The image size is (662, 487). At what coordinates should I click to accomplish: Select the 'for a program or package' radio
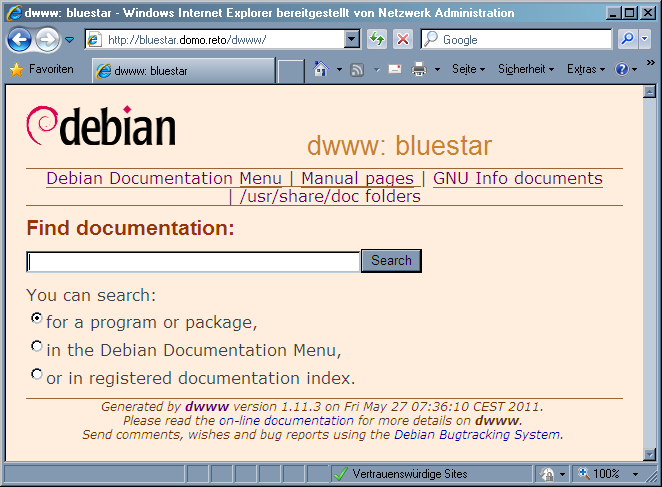click(37, 318)
